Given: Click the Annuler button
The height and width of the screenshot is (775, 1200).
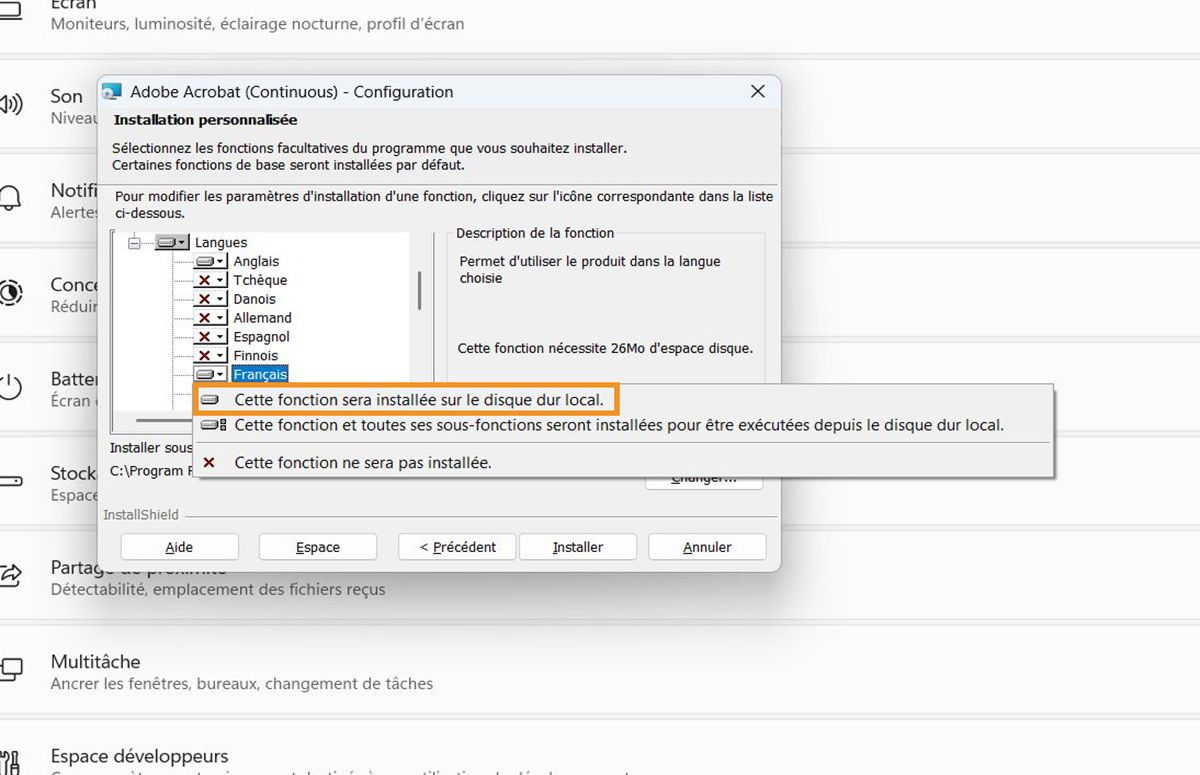Looking at the screenshot, I should click(x=707, y=547).
